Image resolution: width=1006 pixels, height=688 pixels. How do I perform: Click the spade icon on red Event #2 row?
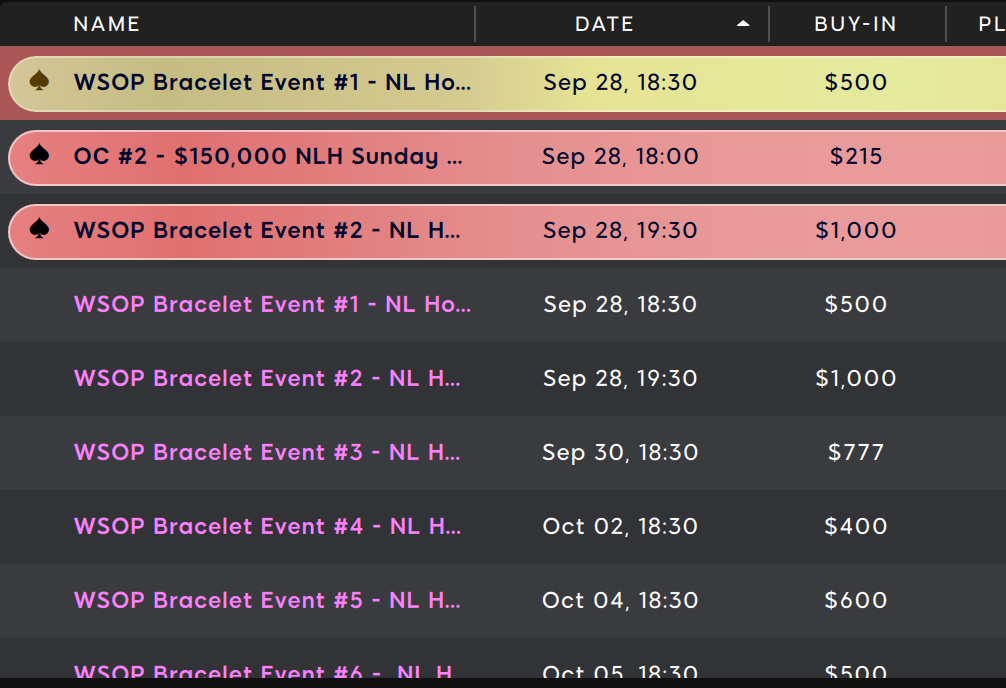point(40,229)
